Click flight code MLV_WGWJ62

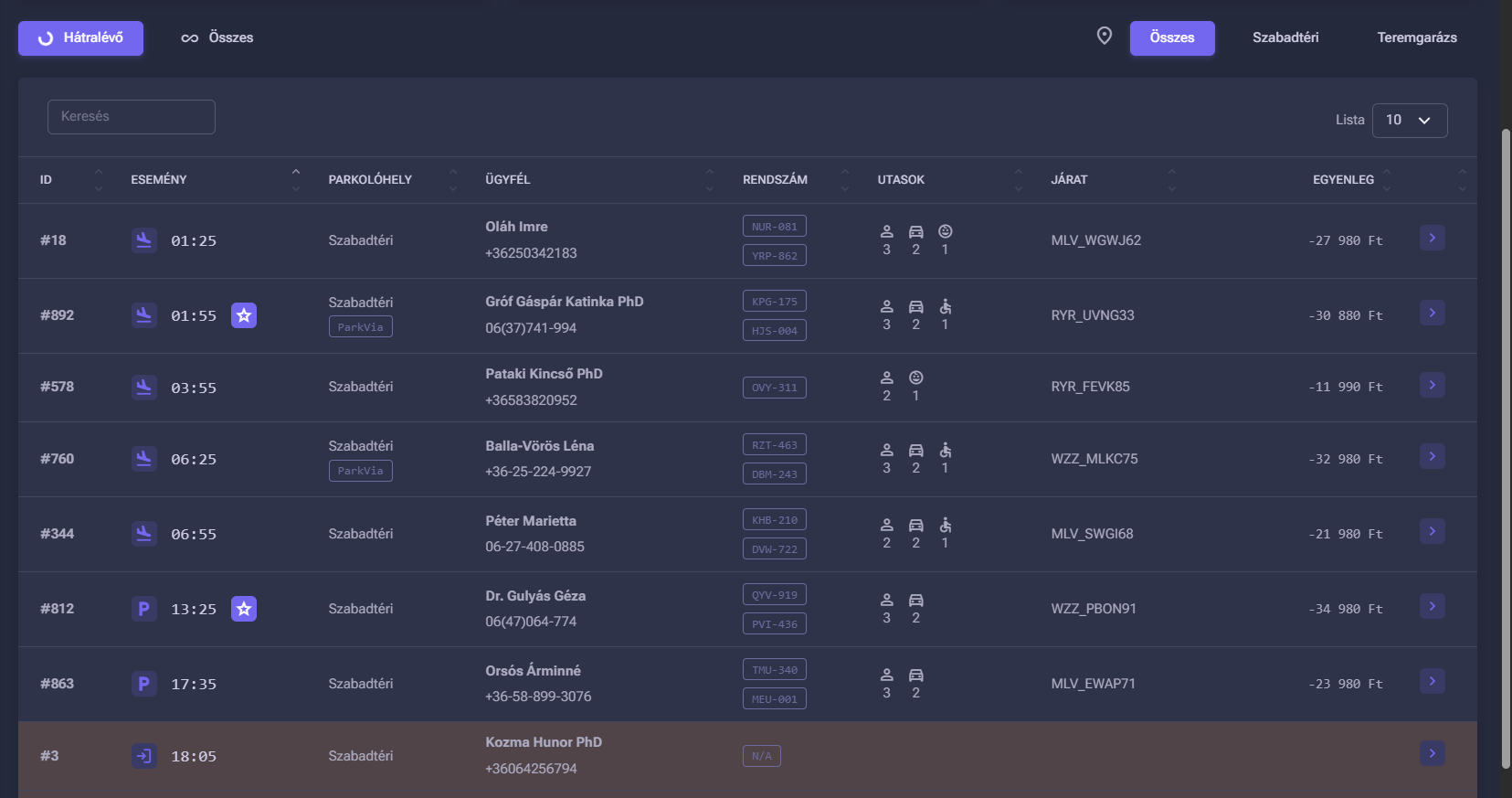click(x=1096, y=240)
